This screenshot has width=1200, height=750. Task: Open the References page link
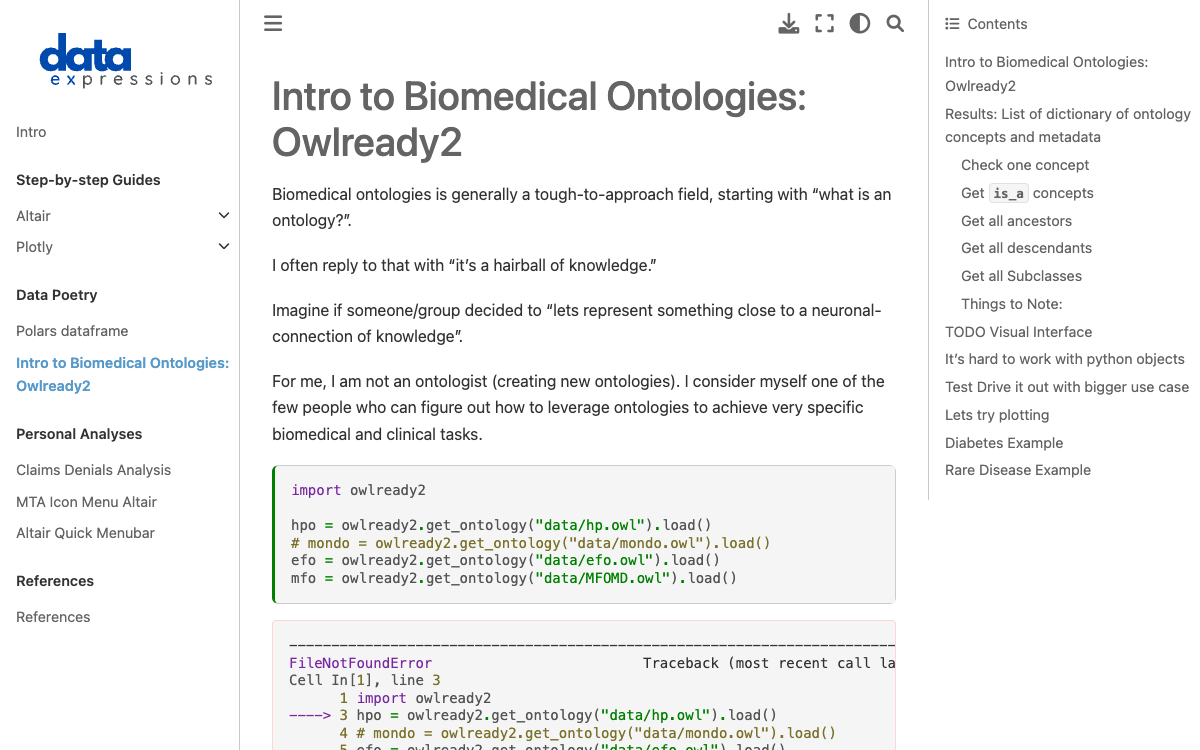point(53,617)
